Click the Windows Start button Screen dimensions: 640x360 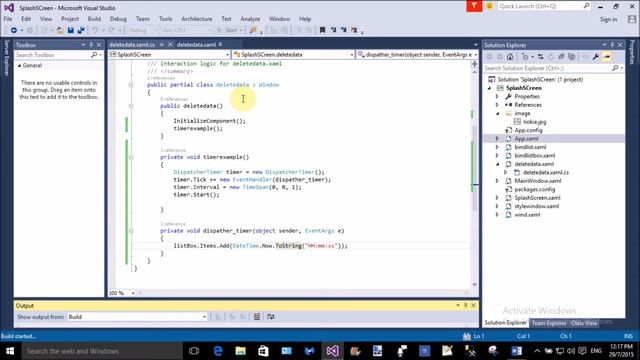coord(10,351)
